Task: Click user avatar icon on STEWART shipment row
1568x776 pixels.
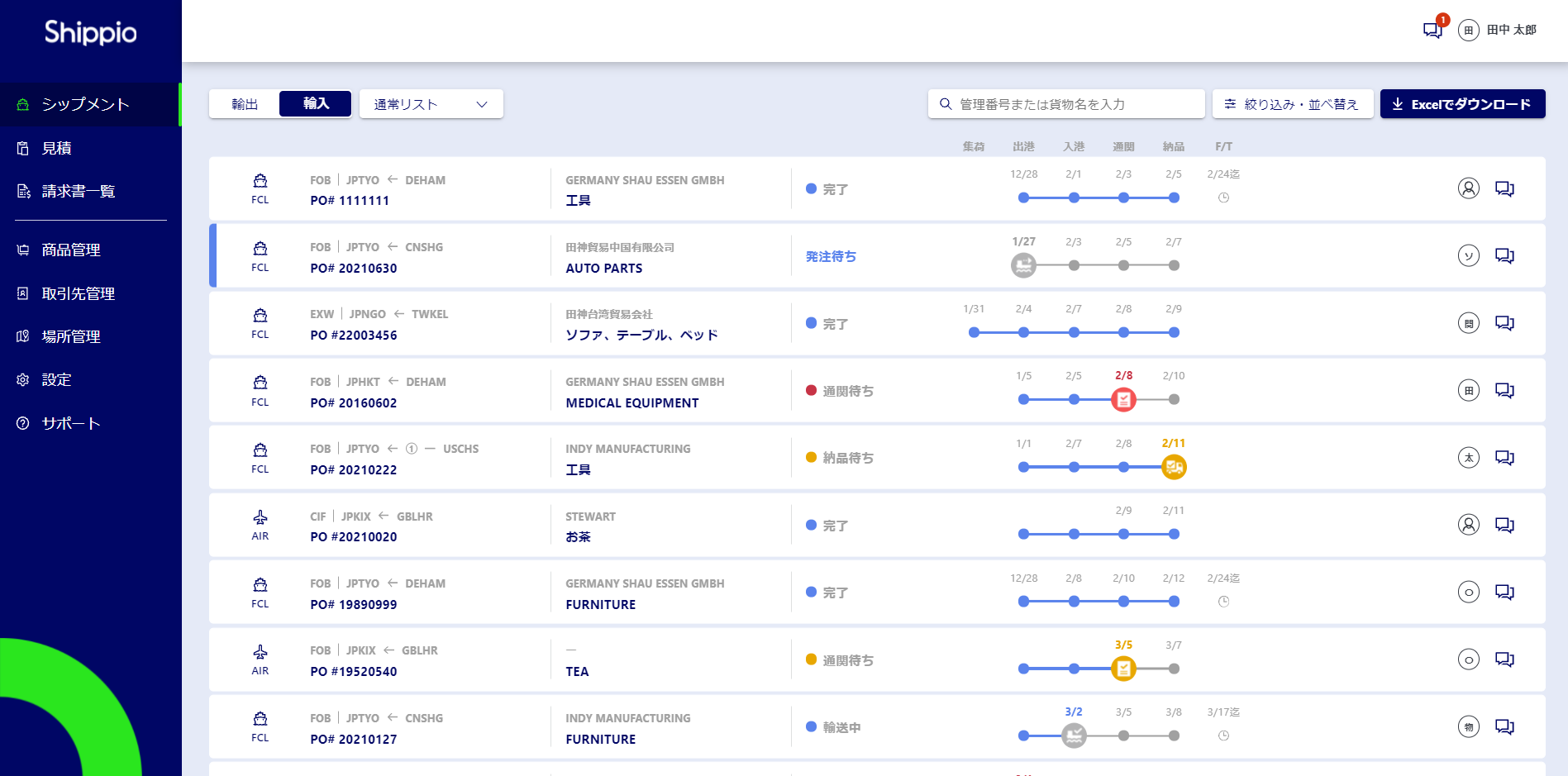Action: click(1468, 526)
